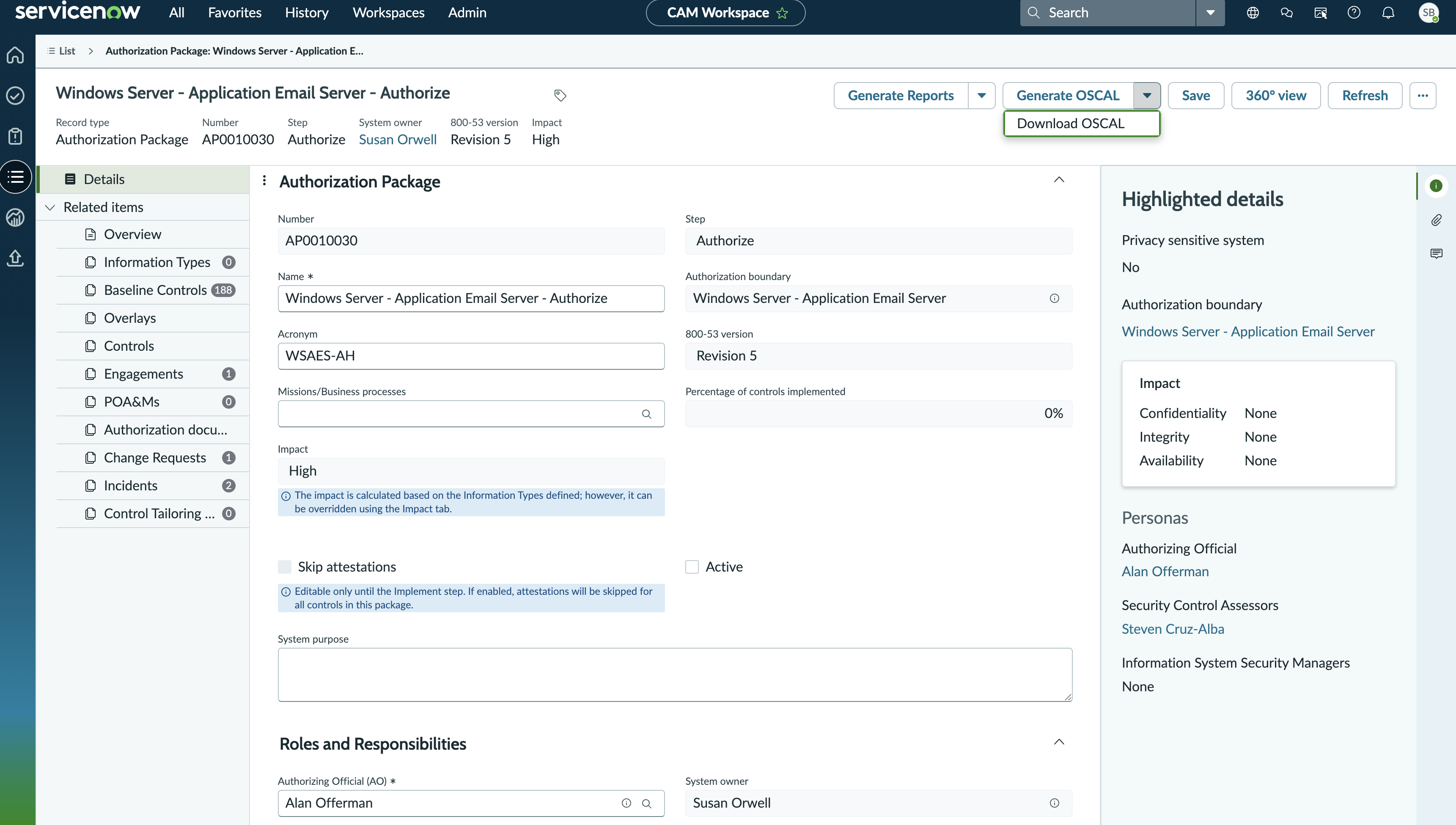Open the attachments paperclip icon

(x=1436, y=220)
